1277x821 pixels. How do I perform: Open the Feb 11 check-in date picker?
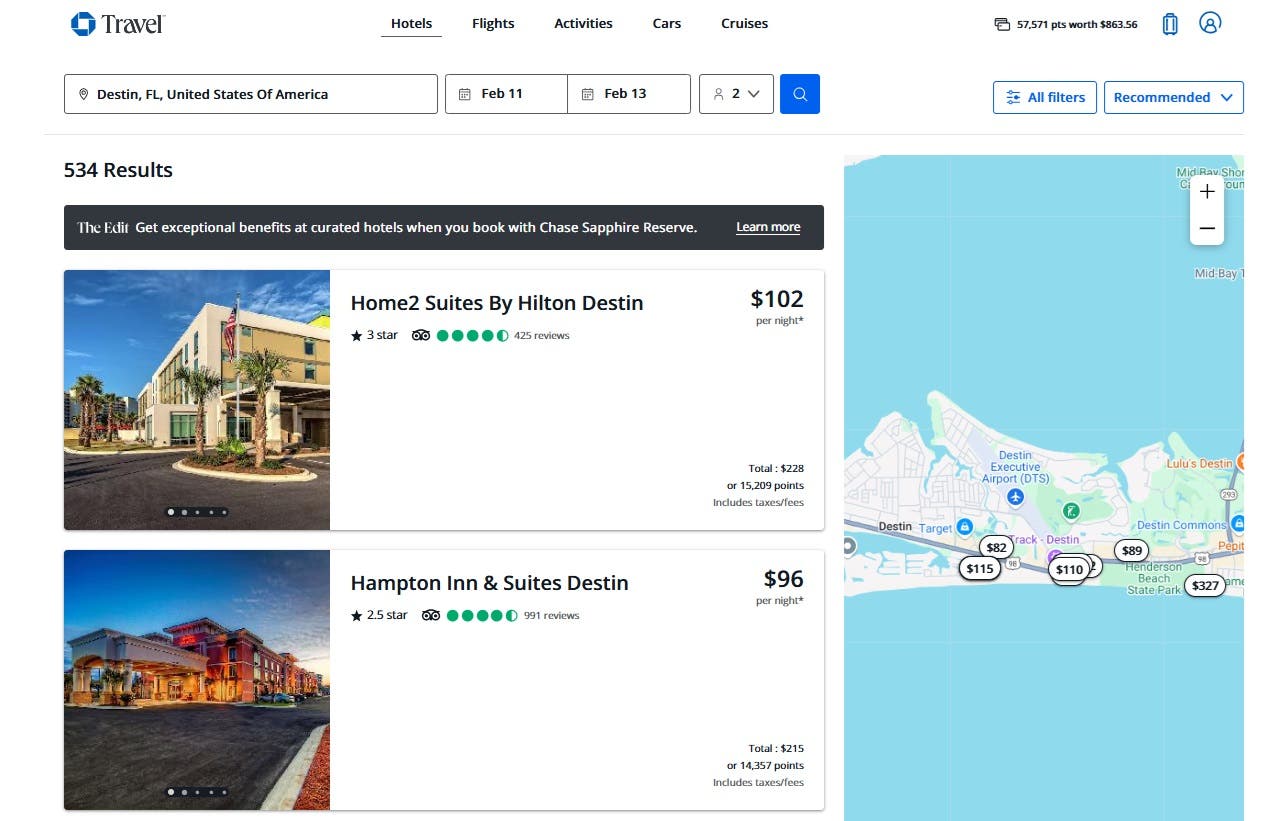(506, 94)
